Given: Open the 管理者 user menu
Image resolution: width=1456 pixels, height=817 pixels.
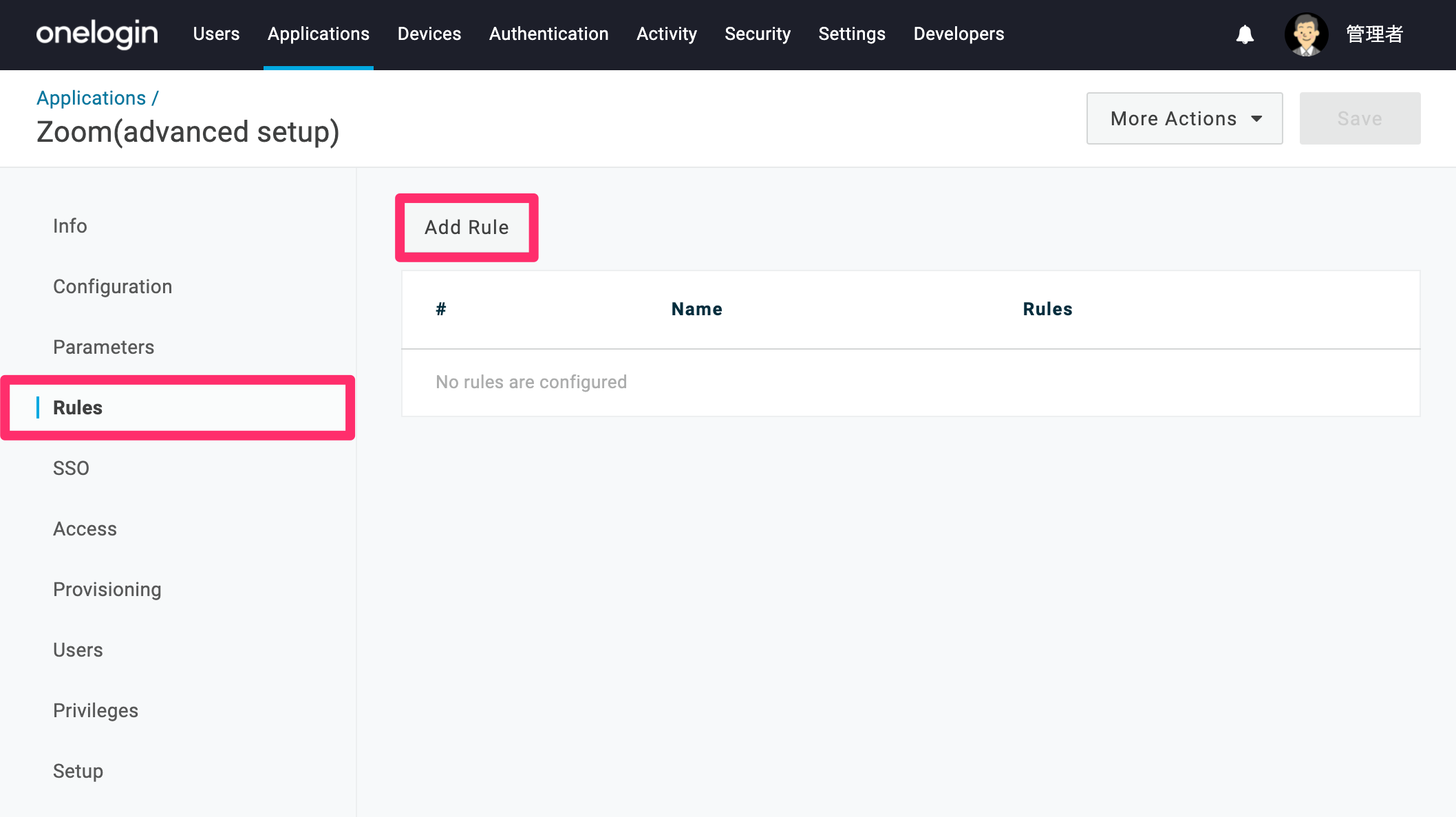Looking at the screenshot, I should tap(1374, 34).
